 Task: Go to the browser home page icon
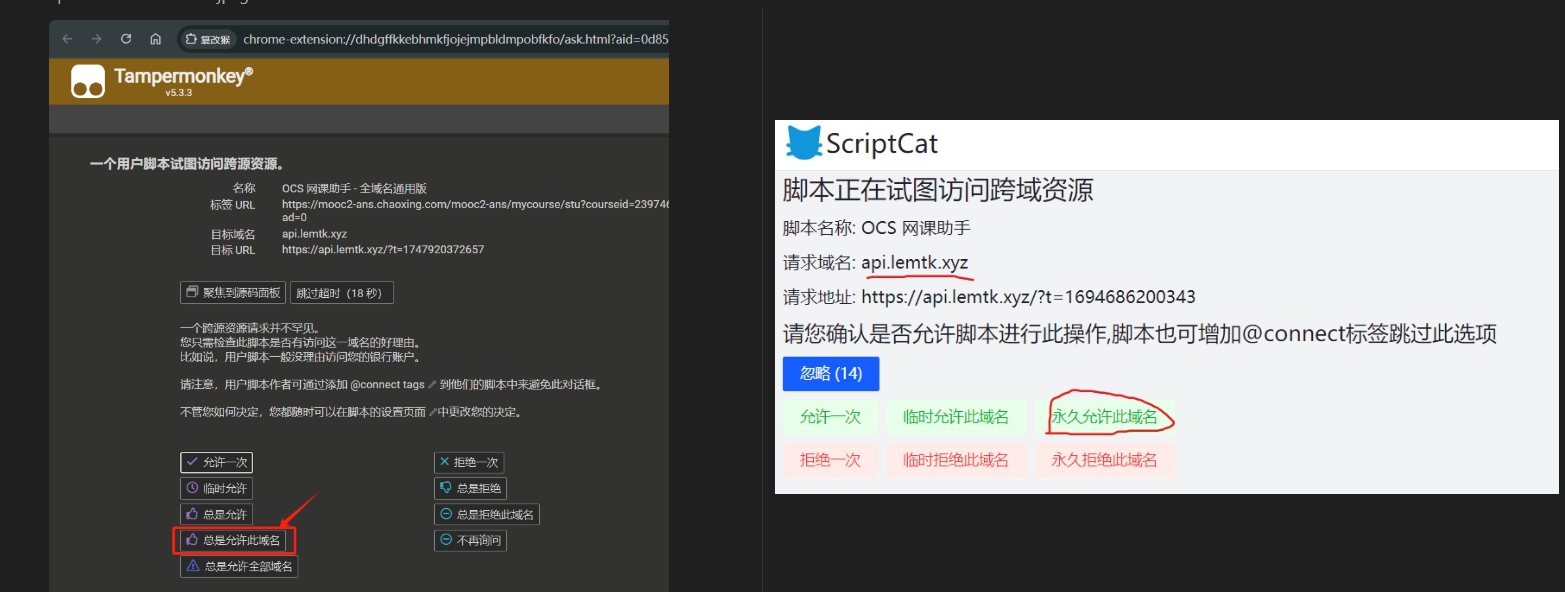(x=155, y=39)
